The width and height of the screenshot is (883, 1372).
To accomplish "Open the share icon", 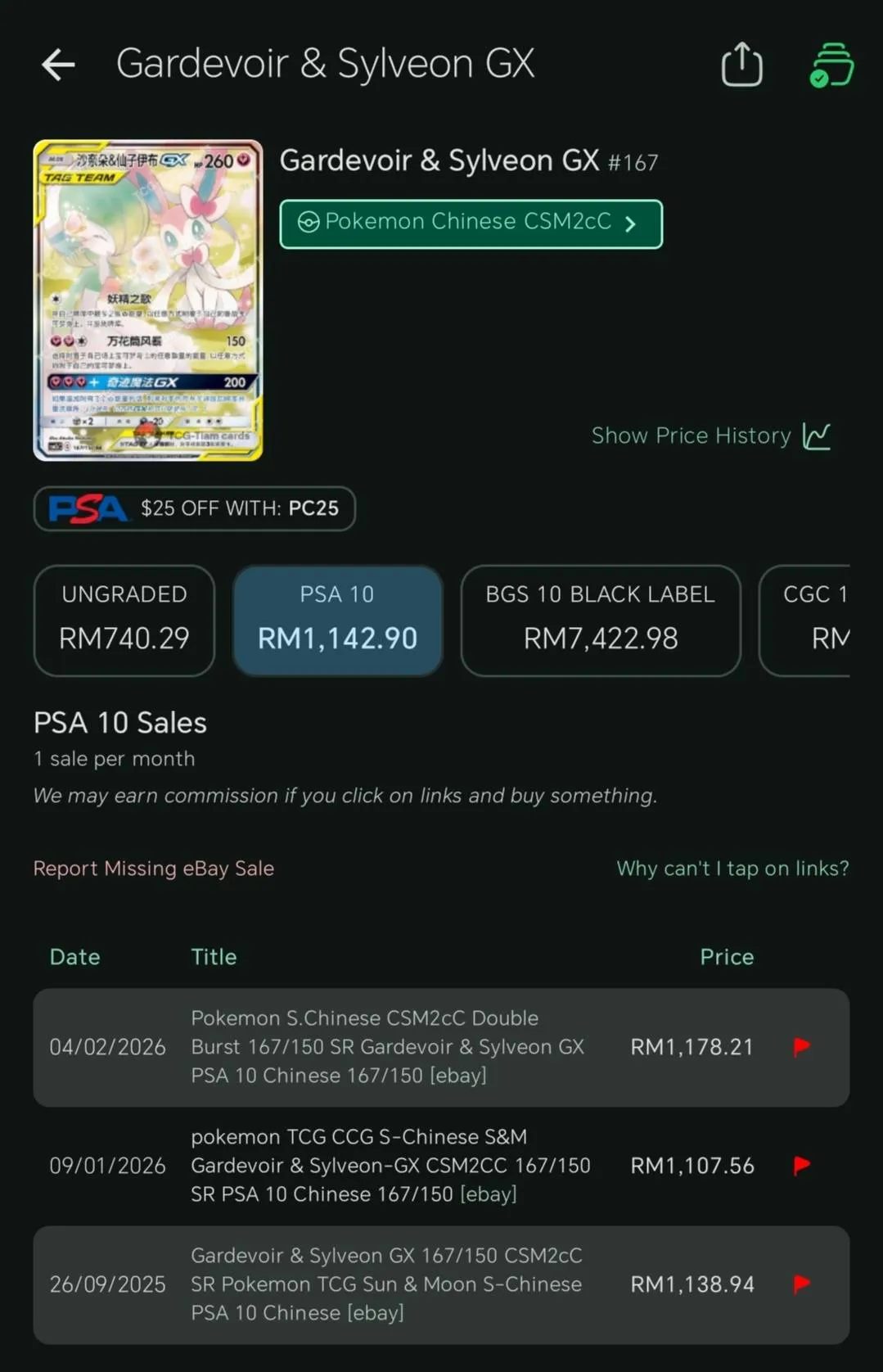I will pyautogui.click(x=741, y=64).
